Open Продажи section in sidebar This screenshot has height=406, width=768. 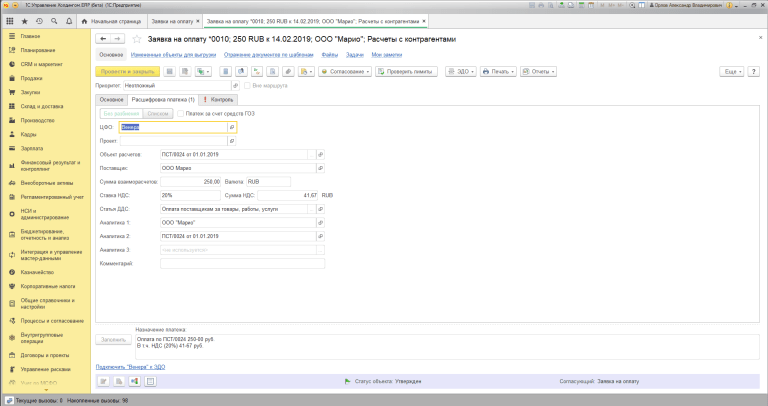31,78
